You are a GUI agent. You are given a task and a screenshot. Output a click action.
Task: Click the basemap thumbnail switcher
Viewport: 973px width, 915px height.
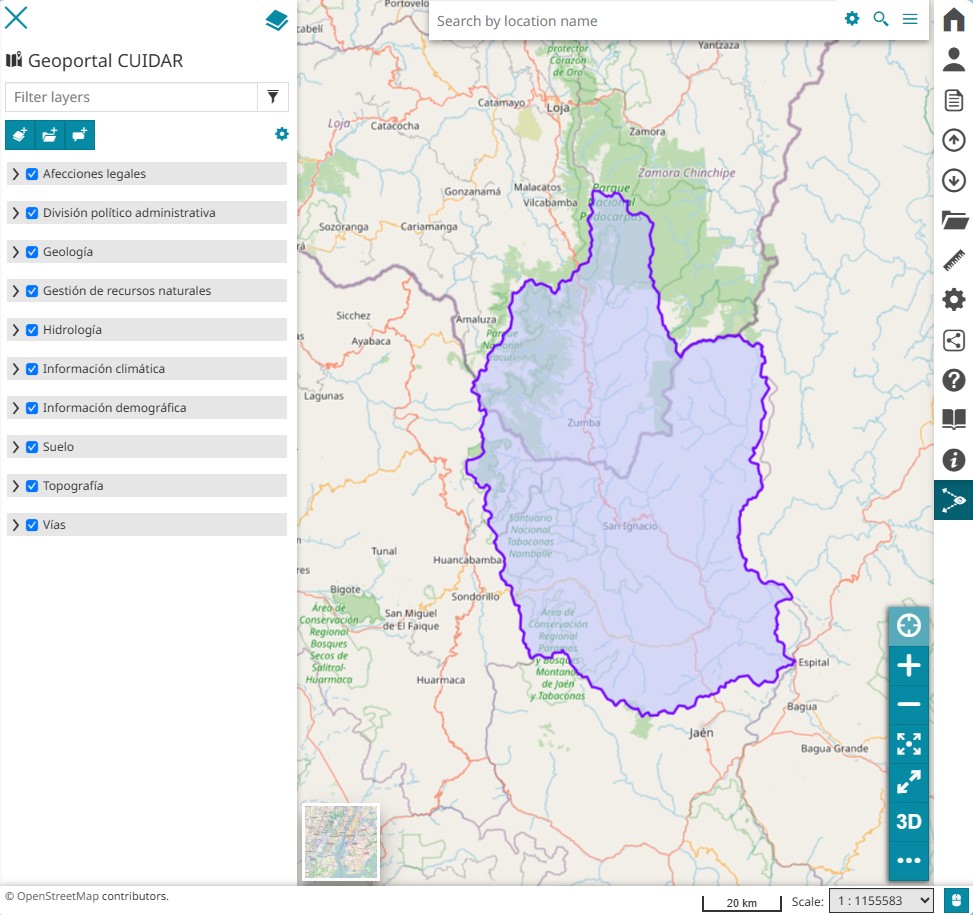(x=341, y=842)
